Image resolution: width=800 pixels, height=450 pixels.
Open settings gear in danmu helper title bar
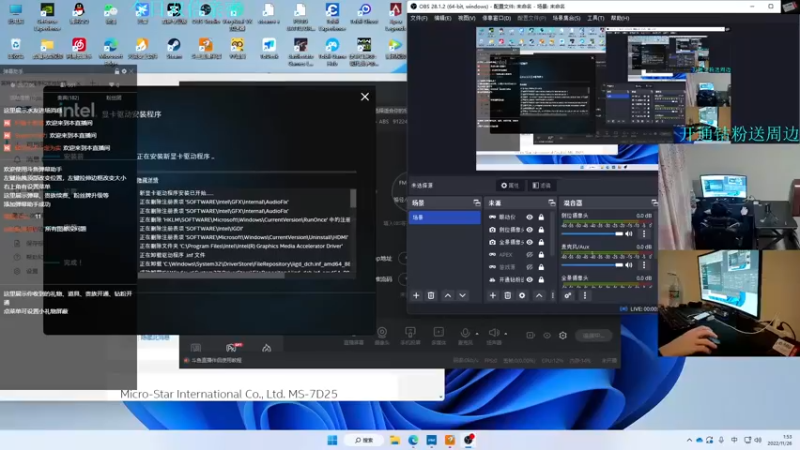(x=124, y=71)
